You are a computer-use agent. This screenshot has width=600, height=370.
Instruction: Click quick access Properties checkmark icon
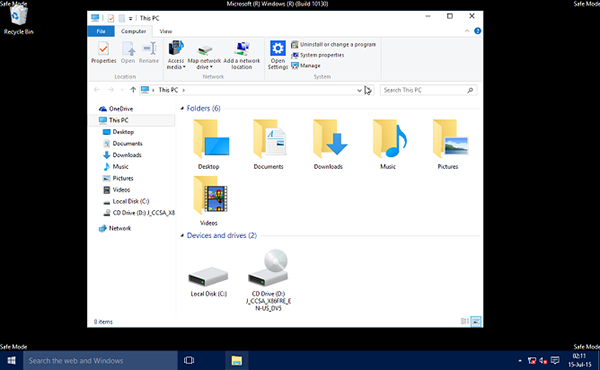[111, 18]
